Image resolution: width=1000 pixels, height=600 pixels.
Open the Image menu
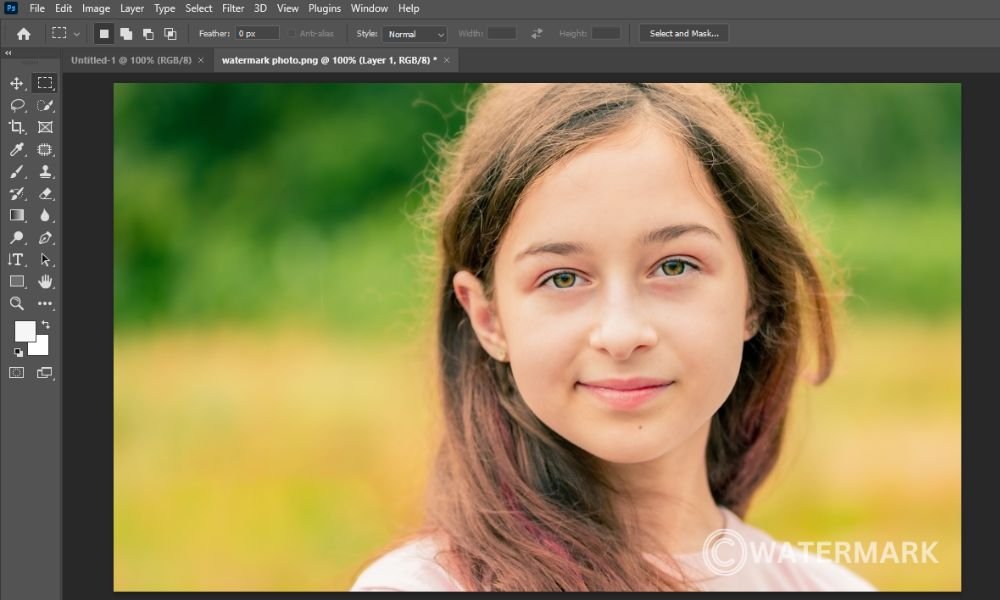click(x=96, y=8)
